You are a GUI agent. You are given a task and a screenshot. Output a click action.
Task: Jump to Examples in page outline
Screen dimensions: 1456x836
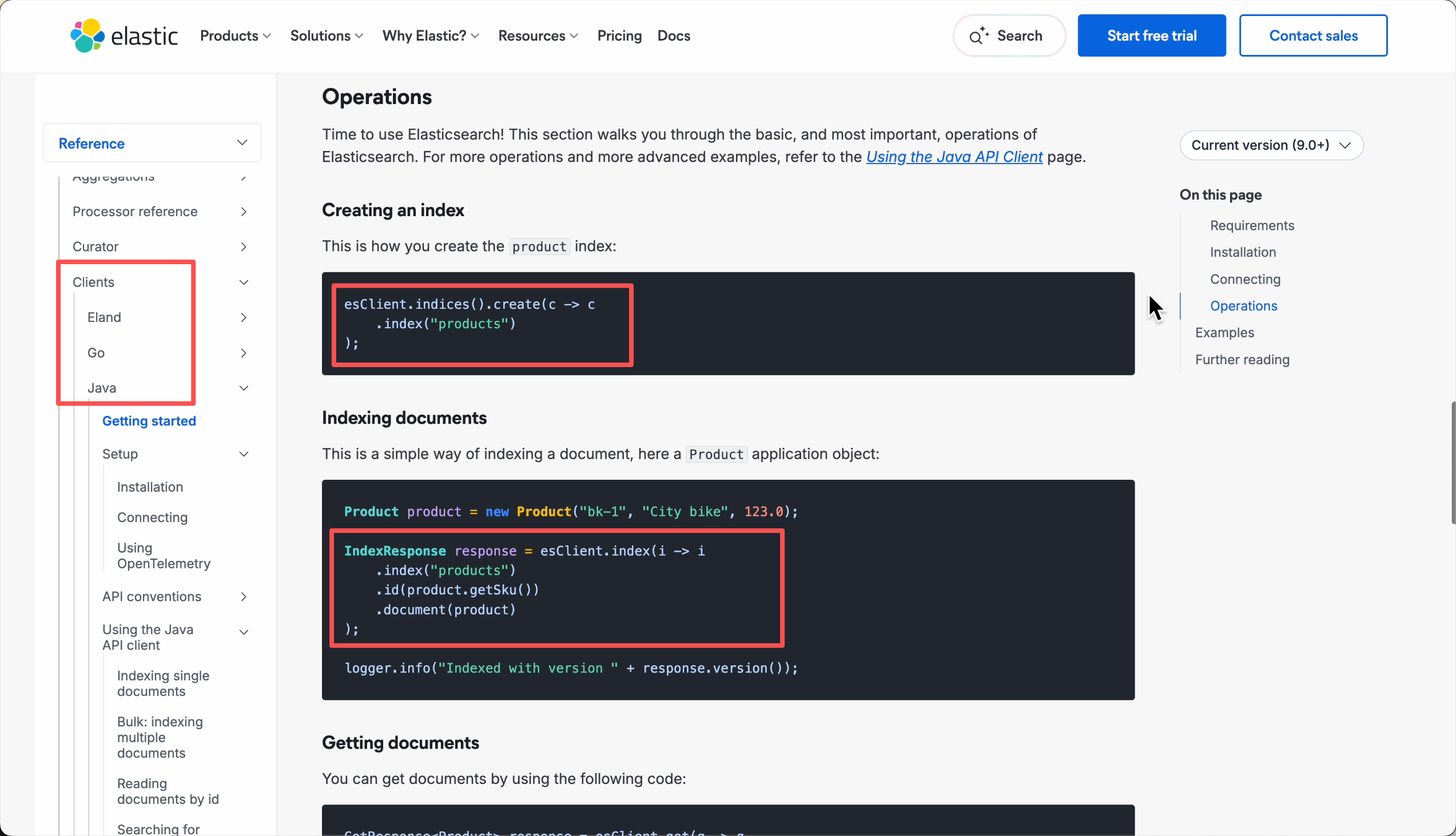pos(1224,332)
